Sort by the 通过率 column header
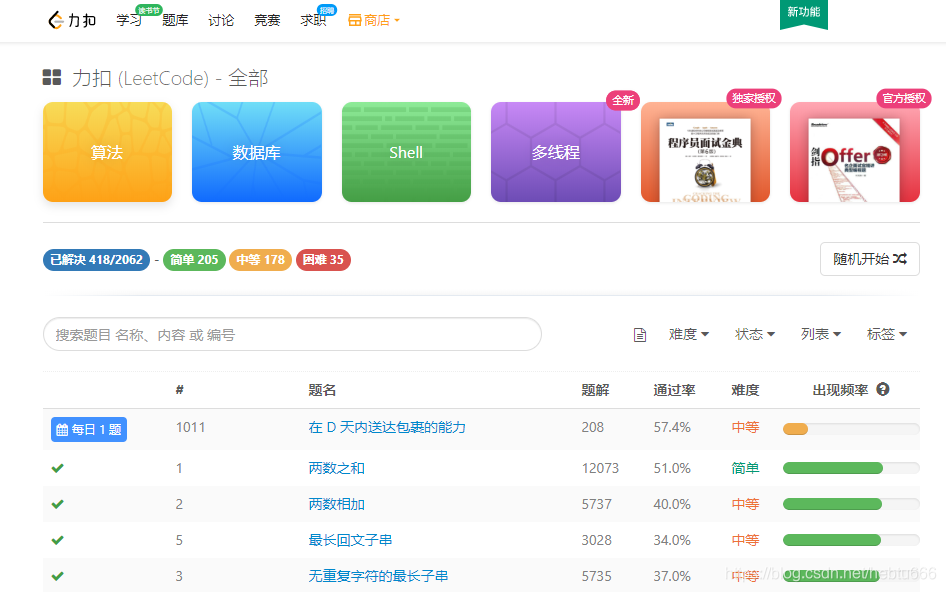The height and width of the screenshot is (592, 946). pyautogui.click(x=675, y=390)
